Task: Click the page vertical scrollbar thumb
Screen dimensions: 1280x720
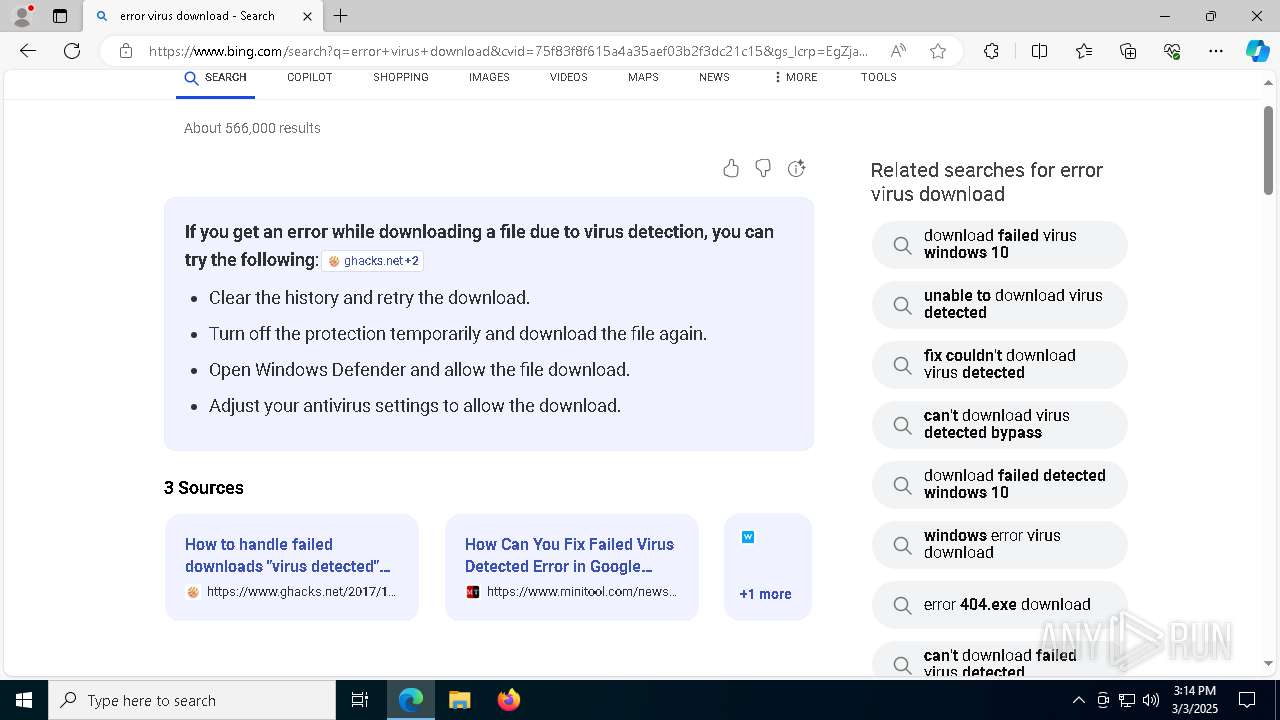Action: [x=1268, y=150]
